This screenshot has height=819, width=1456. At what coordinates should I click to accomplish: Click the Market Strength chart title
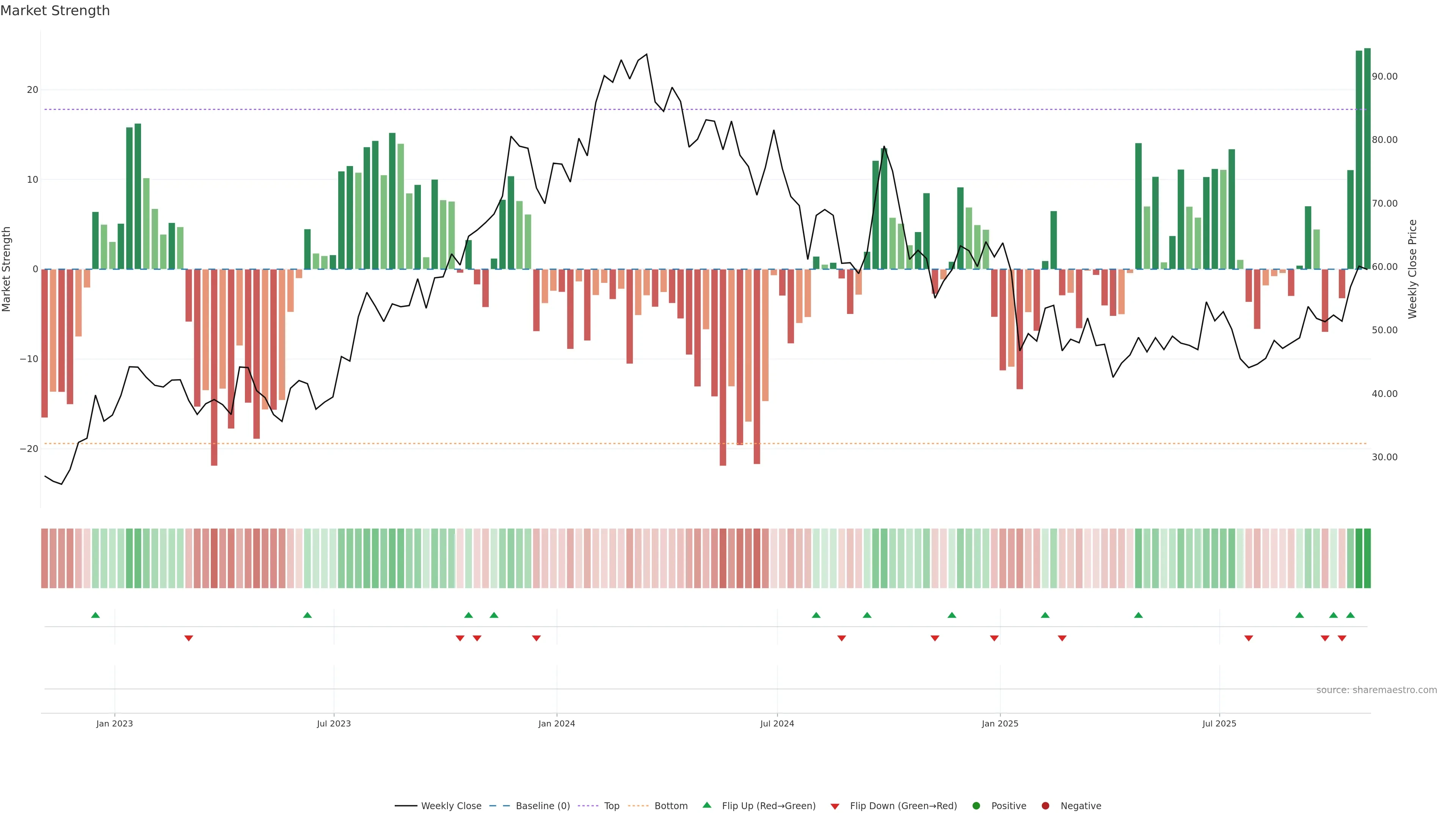[55, 10]
